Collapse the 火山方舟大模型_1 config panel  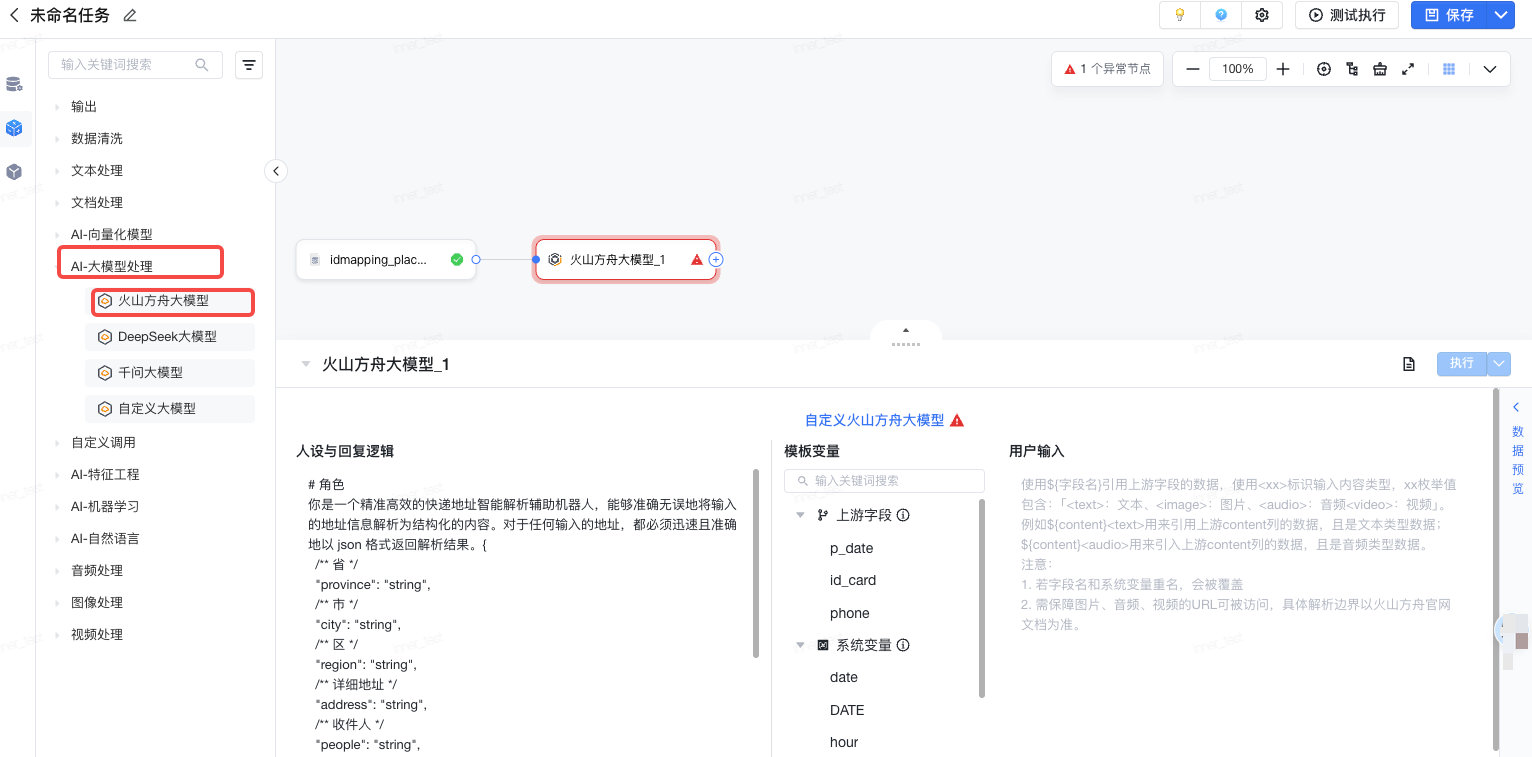(306, 364)
